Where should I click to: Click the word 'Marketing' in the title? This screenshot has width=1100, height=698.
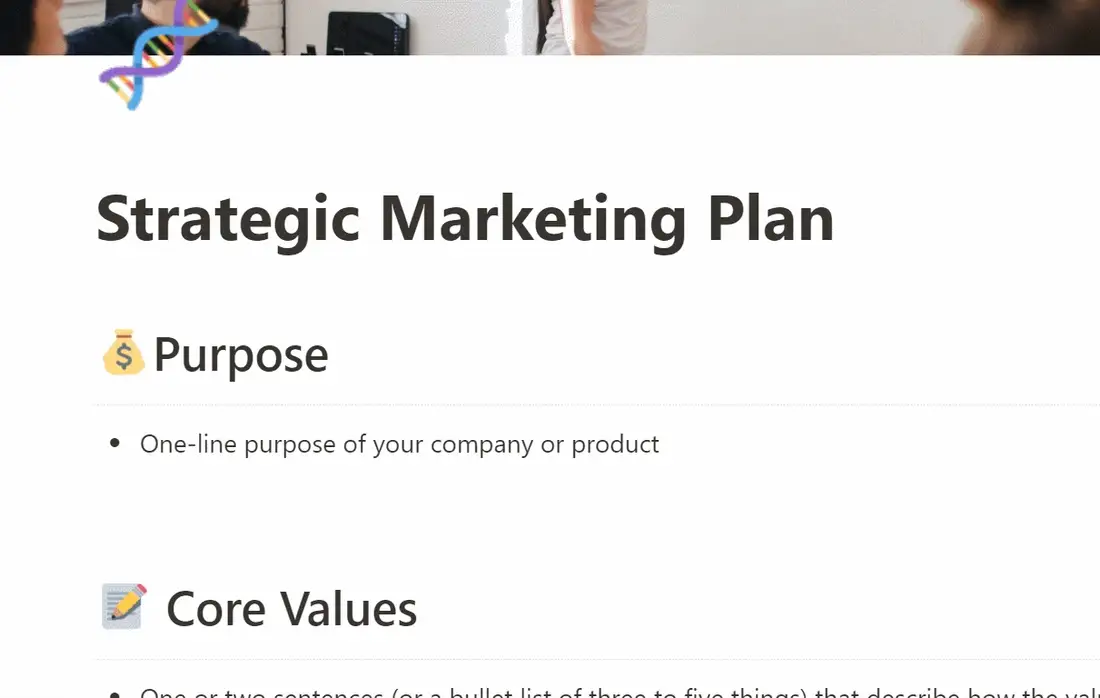(533, 220)
